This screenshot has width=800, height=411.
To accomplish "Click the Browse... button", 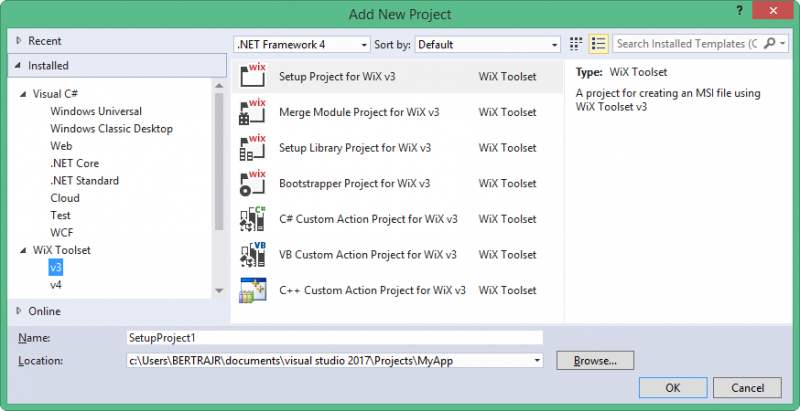I will point(595,360).
